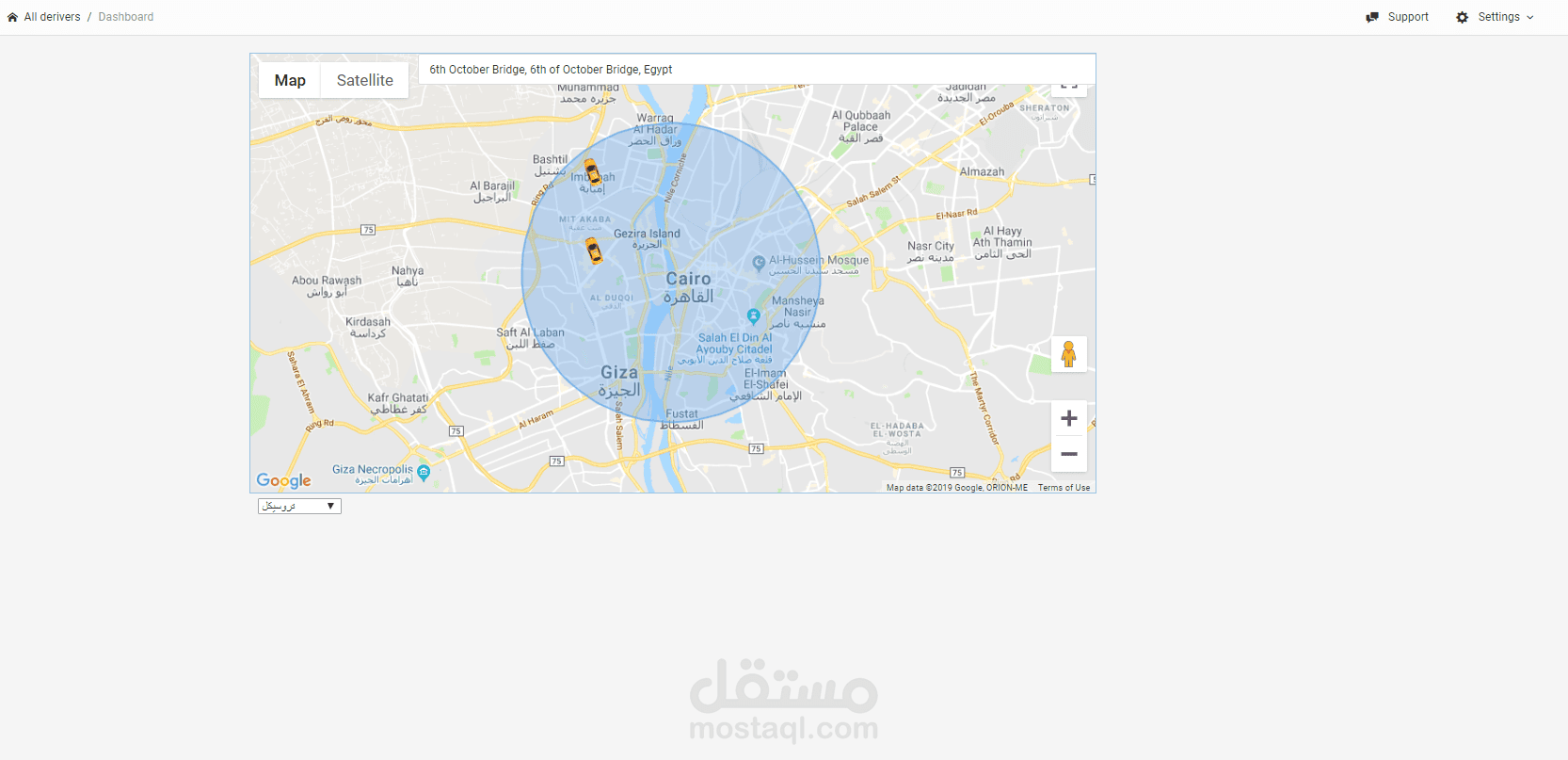Click the Al Qubbaah Palace label
This screenshot has height=760, width=1568.
[x=860, y=126]
